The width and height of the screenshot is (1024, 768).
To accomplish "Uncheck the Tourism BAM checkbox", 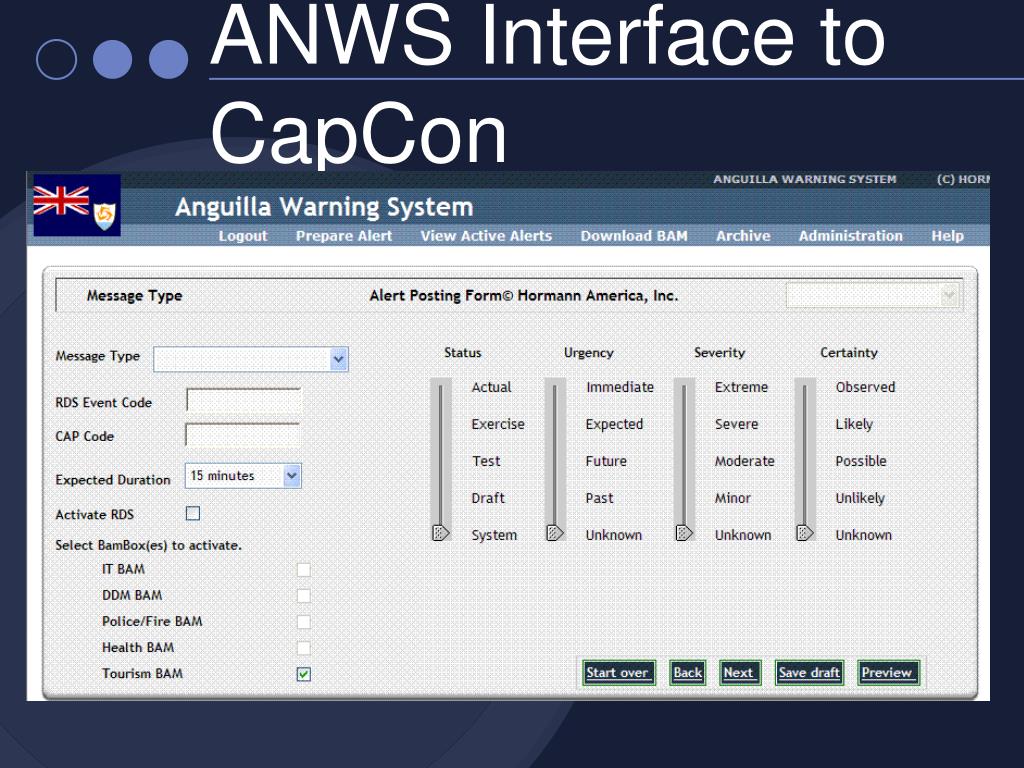I will click(304, 674).
